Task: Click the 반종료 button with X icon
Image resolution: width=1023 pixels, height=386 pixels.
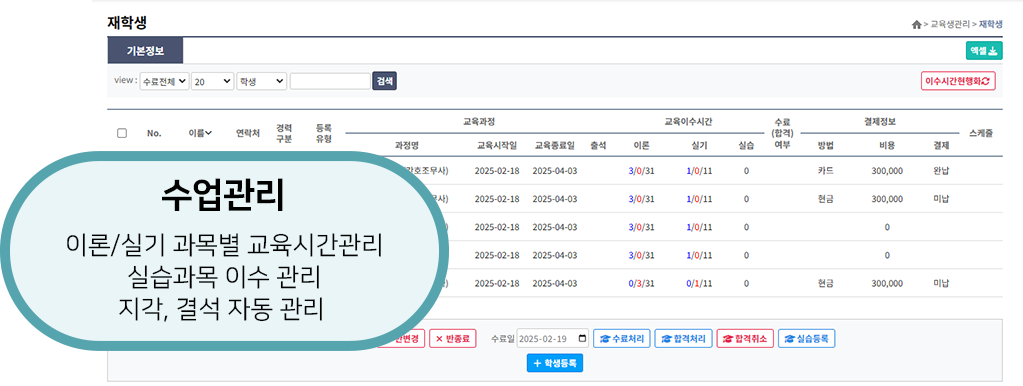Action: click(453, 339)
